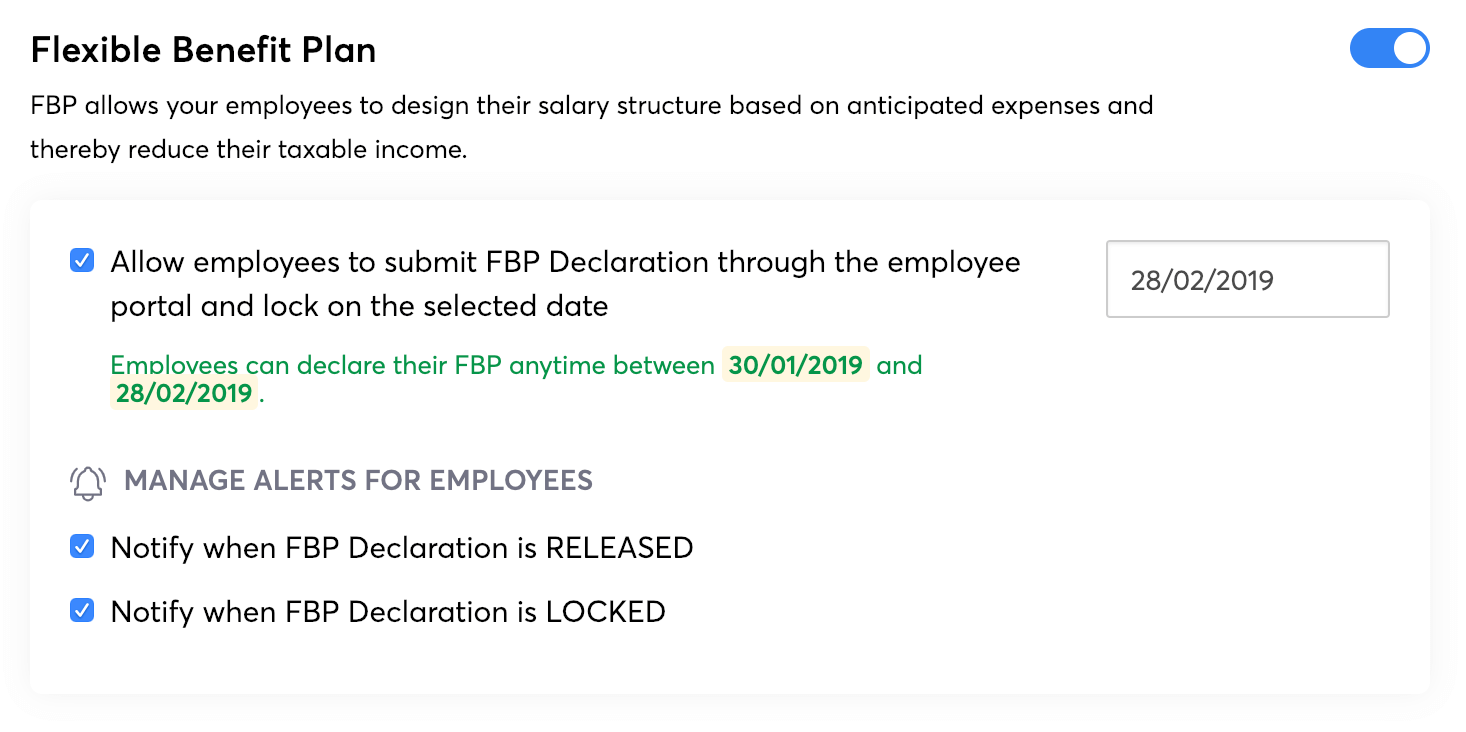
Task: Click the 'Flexible Benefit Plan' heading
Action: 203,49
